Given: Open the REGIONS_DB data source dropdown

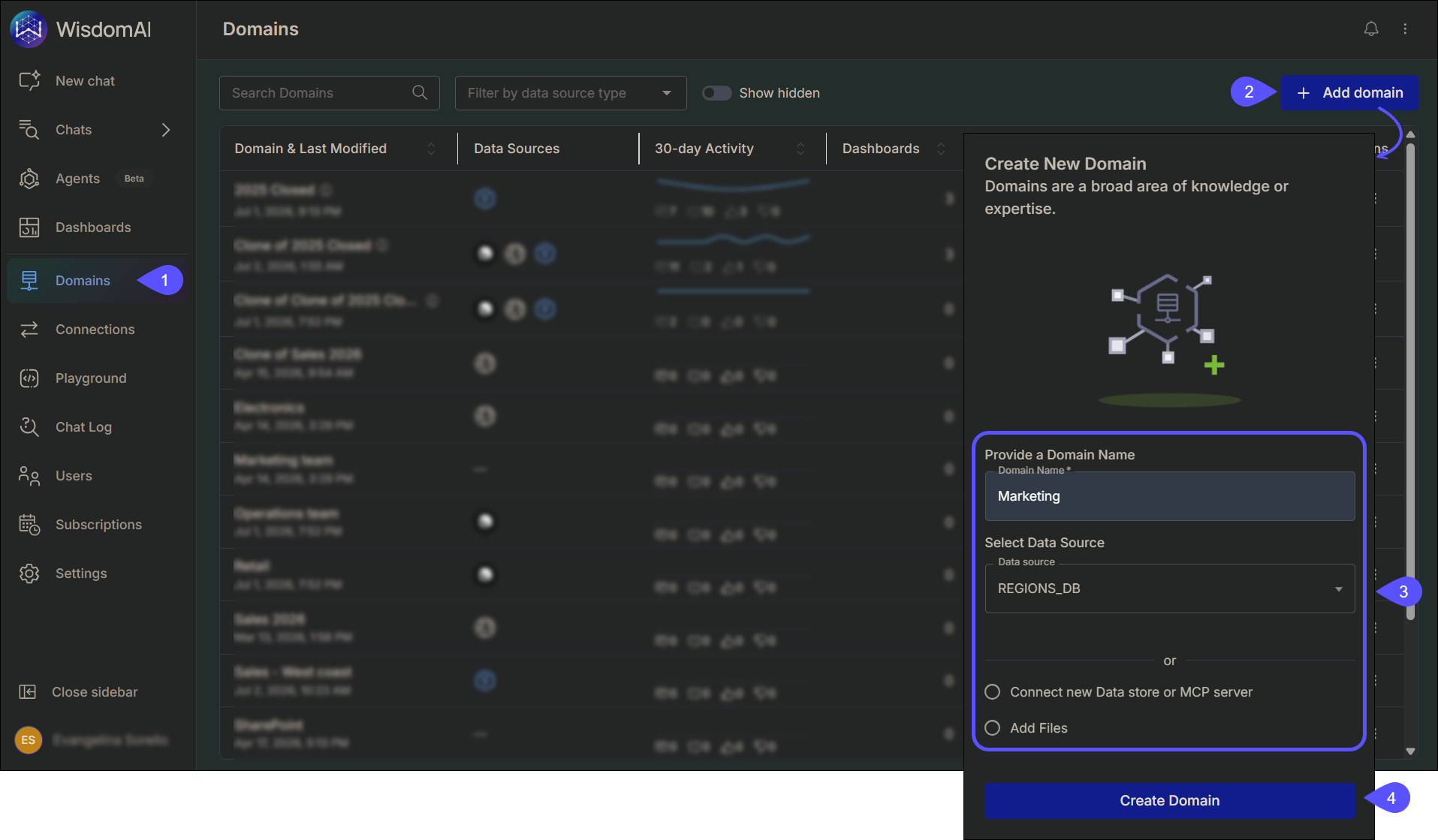Looking at the screenshot, I should 1169,588.
